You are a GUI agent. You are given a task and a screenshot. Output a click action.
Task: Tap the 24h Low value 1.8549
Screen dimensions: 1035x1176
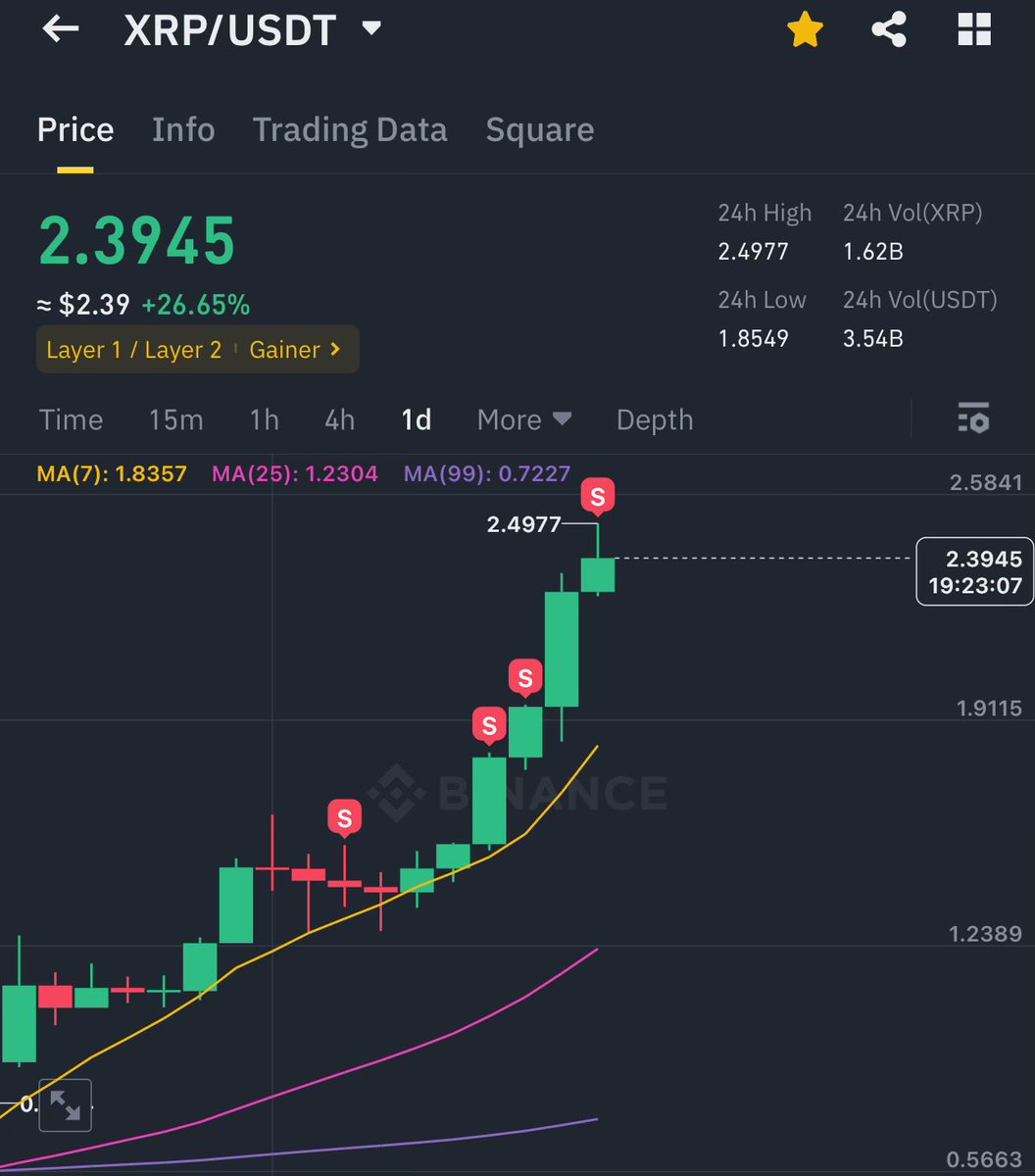pos(753,339)
